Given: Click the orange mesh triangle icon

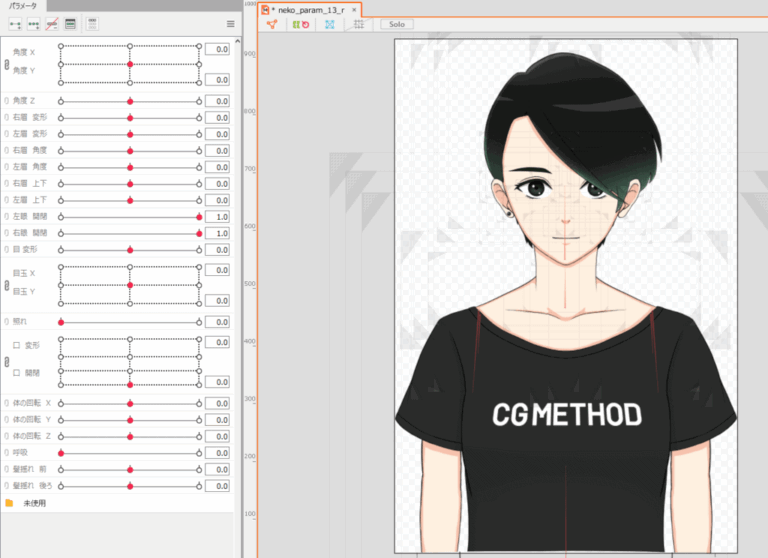Looking at the screenshot, I should [x=272, y=23].
